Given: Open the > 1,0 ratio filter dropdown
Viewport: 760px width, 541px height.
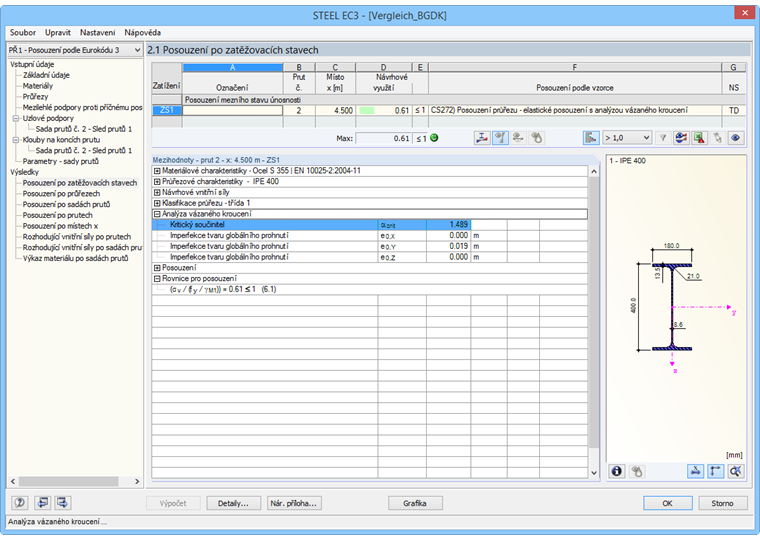Looking at the screenshot, I should coord(627,138).
